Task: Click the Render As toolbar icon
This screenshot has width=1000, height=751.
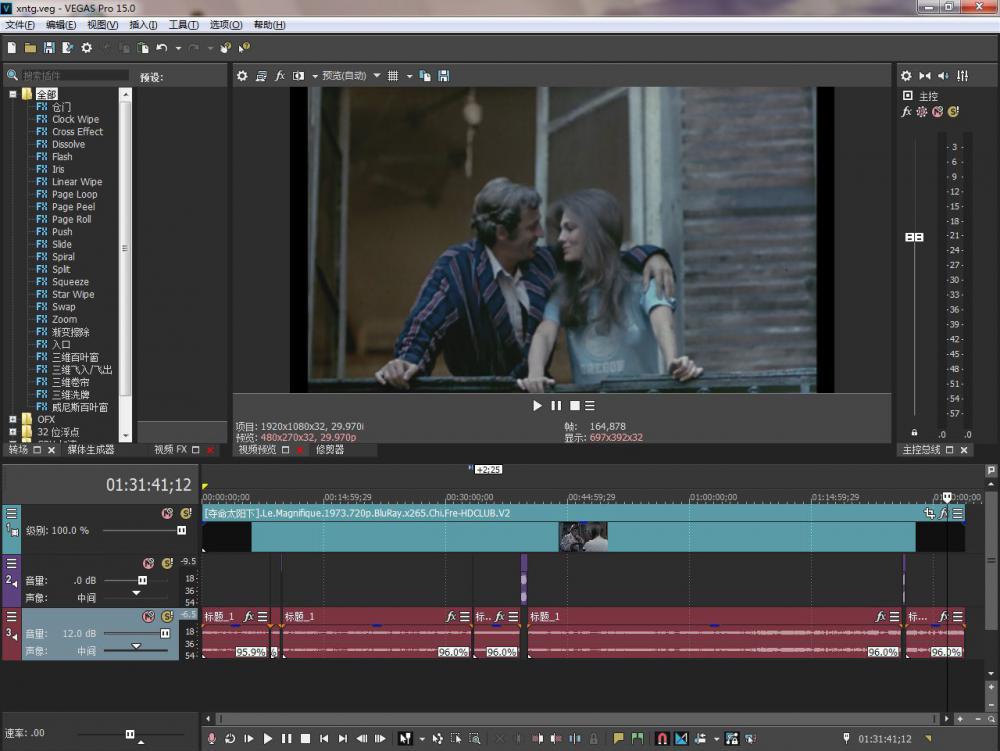Action: coord(68,48)
